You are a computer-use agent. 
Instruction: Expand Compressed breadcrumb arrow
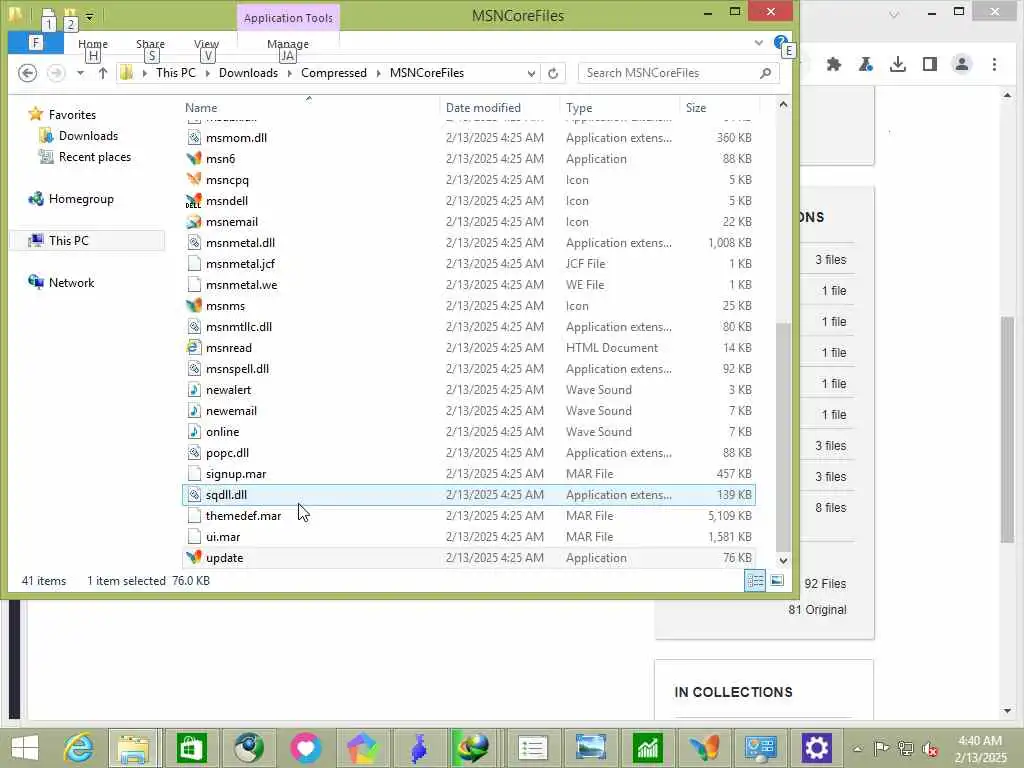378,73
